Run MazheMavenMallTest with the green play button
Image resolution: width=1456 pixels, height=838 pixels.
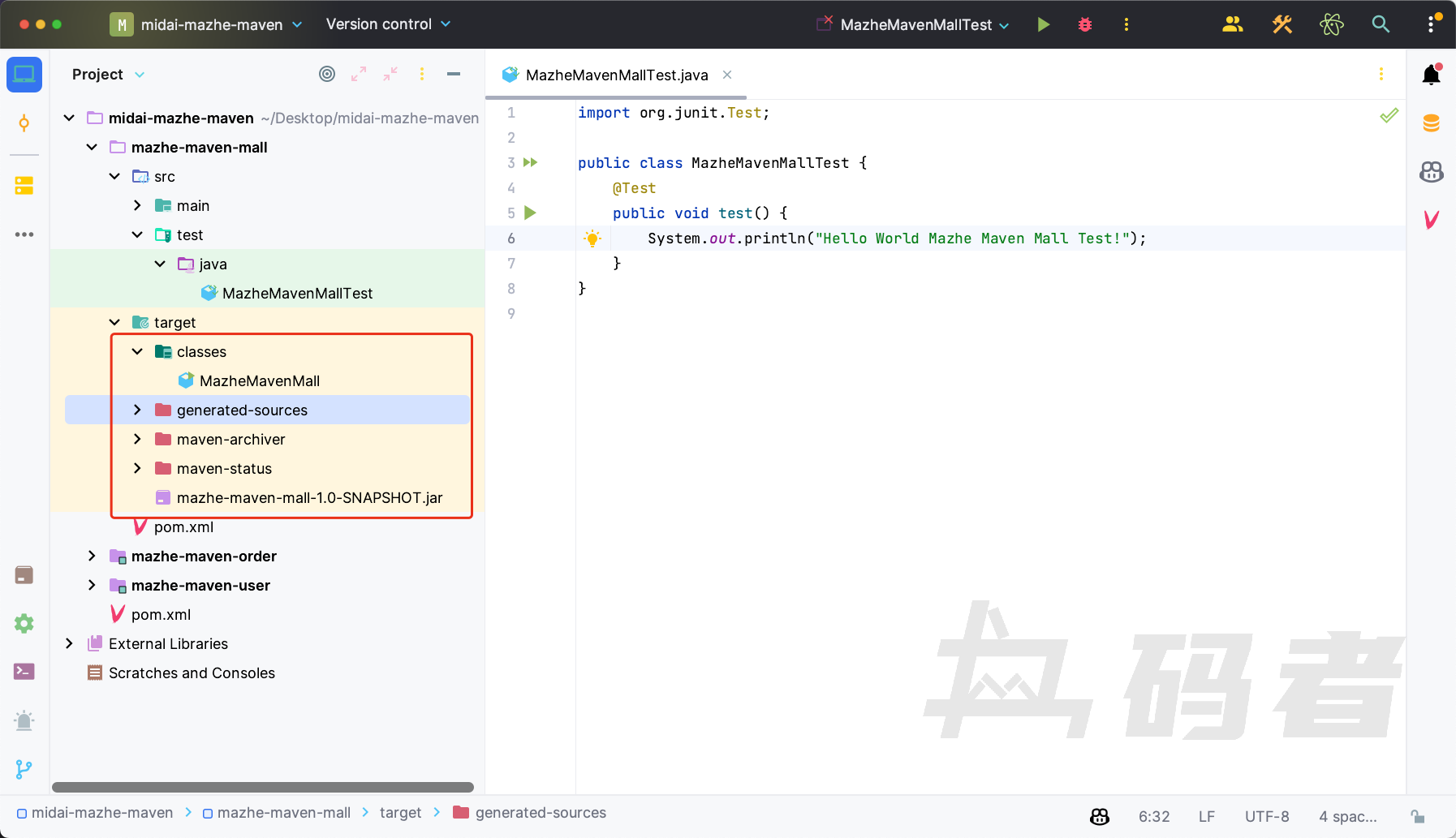pos(1044,24)
